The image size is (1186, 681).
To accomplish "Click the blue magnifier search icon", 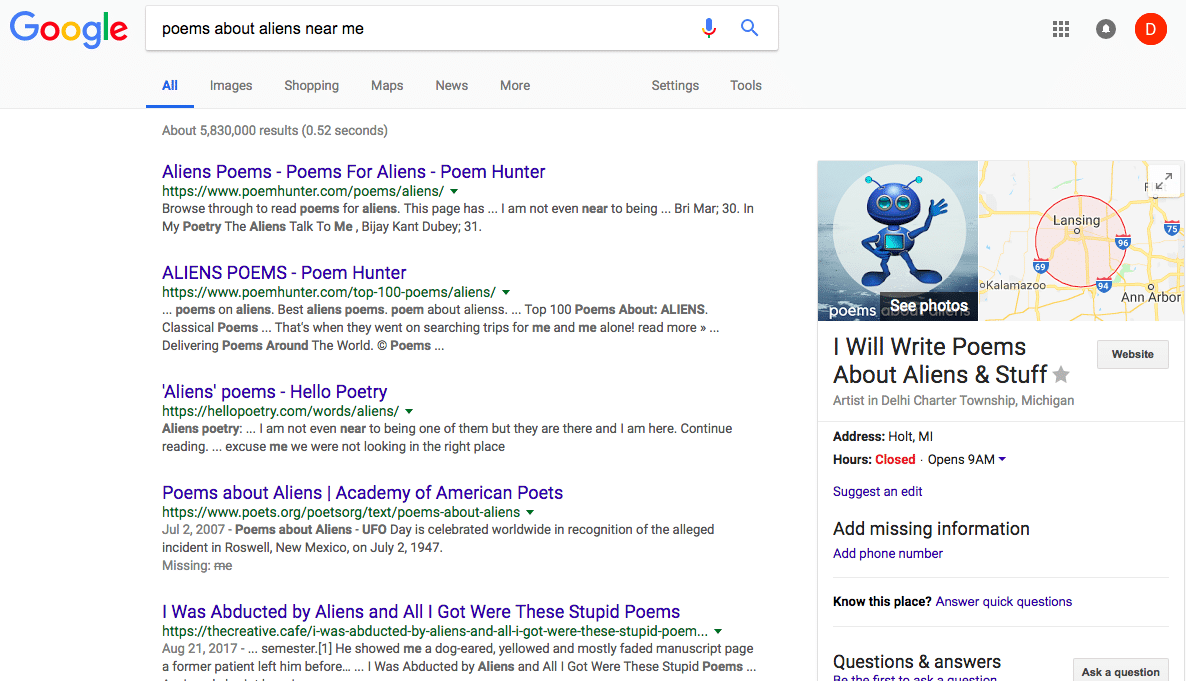I will 750,28.
